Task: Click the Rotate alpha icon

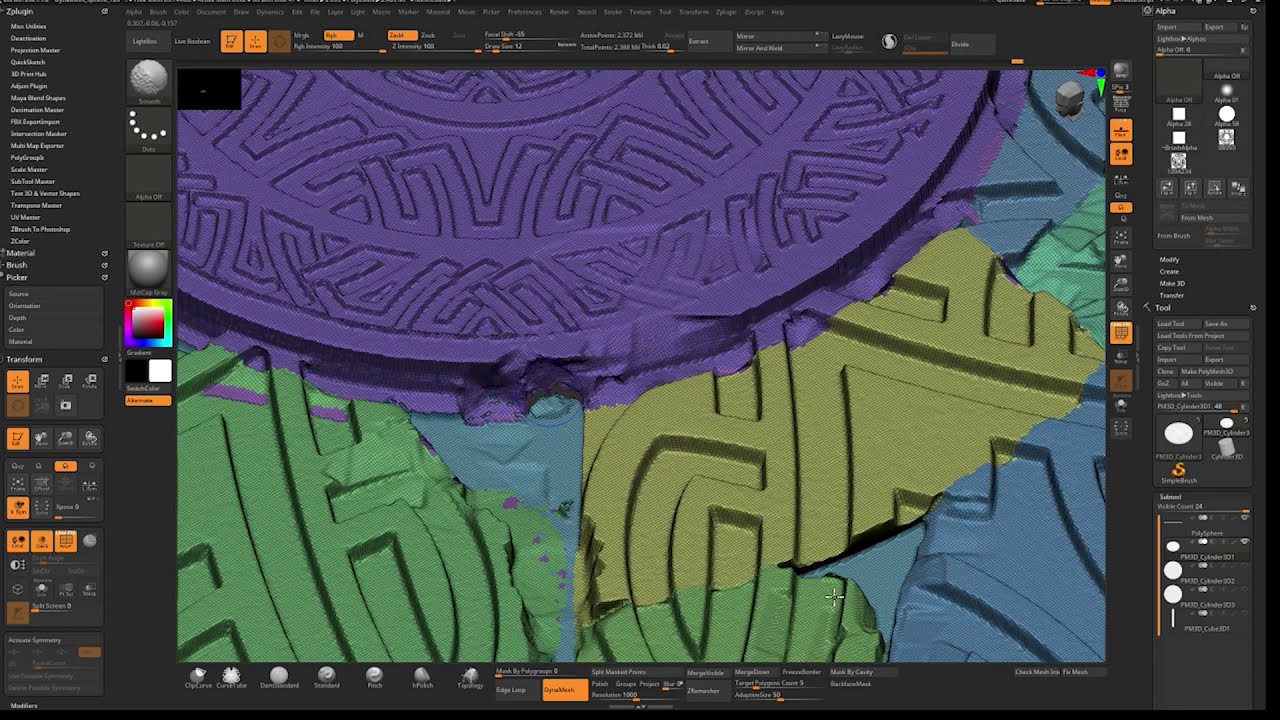Action: pos(1215,188)
